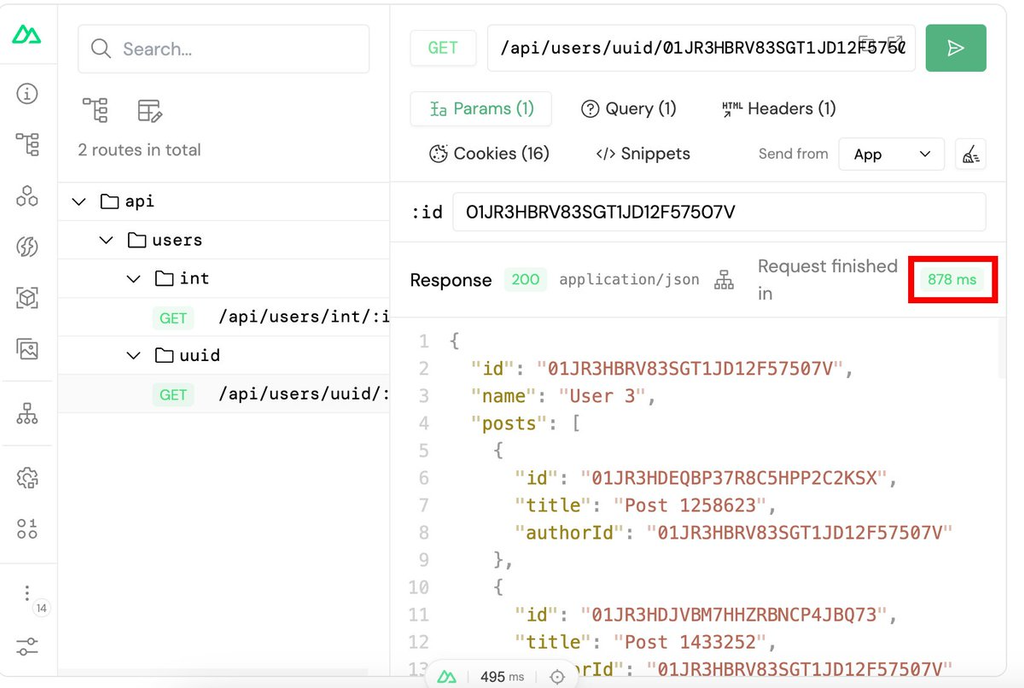Collapse the uuid folder chevron
Screen dimensions: 1024x688
coord(133,356)
